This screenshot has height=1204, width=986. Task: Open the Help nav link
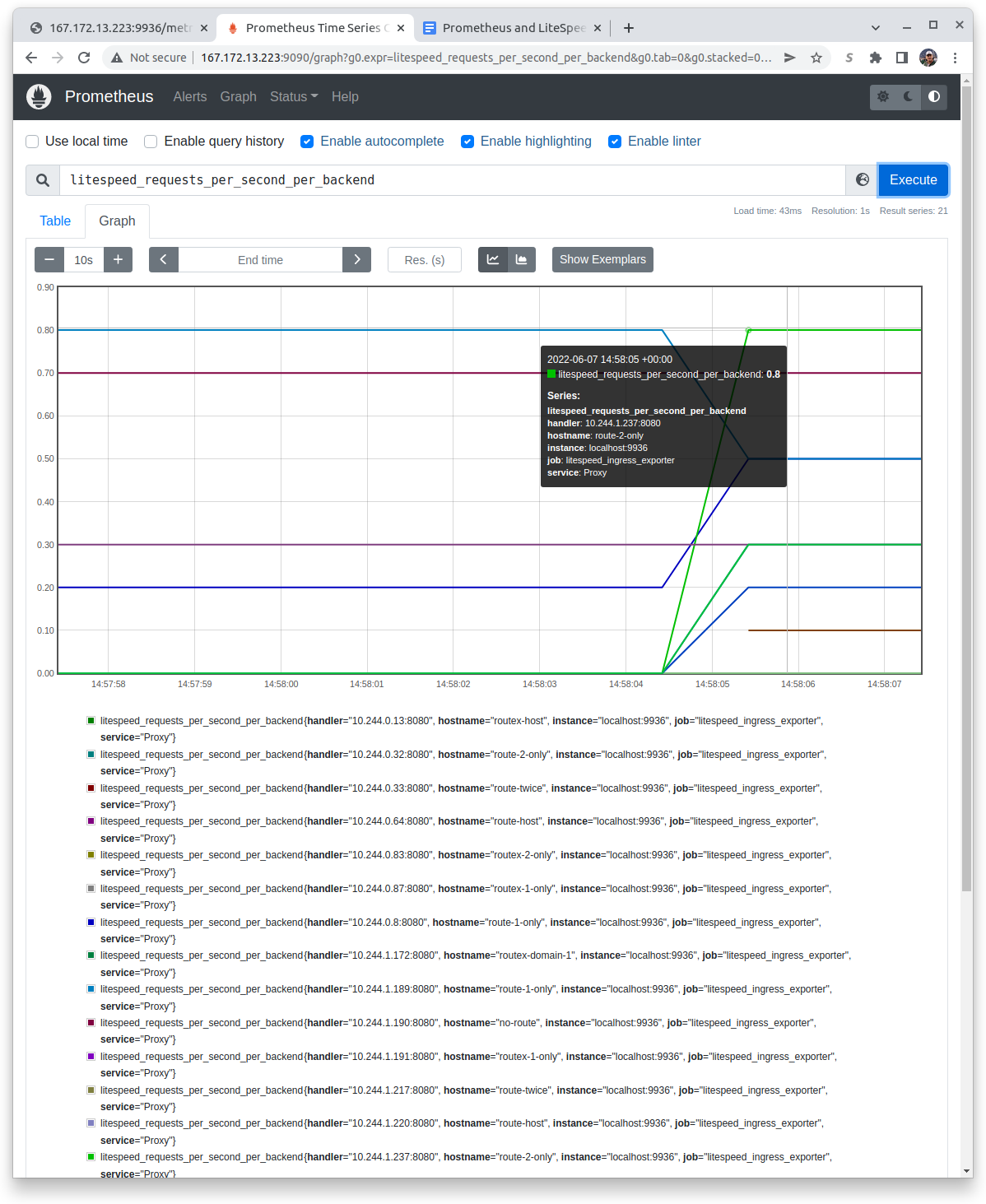[345, 96]
